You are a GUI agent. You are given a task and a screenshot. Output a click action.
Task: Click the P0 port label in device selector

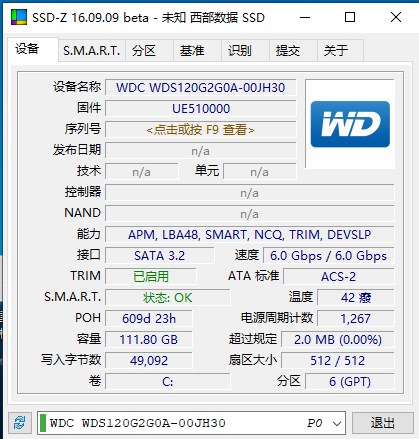[314, 423]
